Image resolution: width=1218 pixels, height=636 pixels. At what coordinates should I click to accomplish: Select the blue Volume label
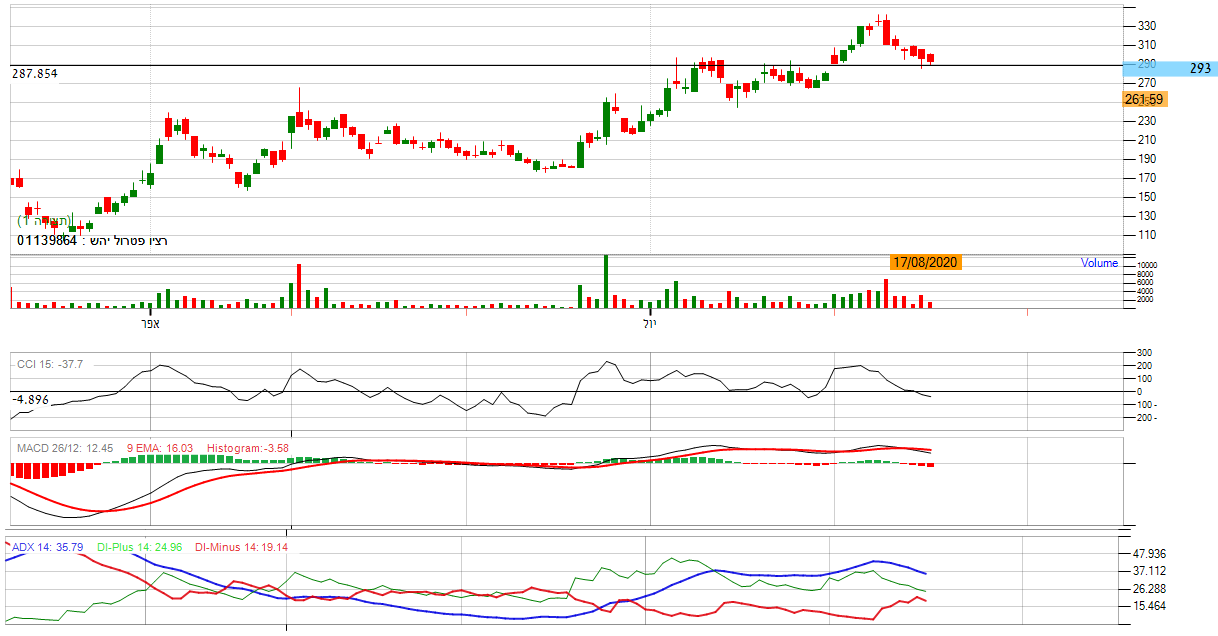tap(1099, 263)
